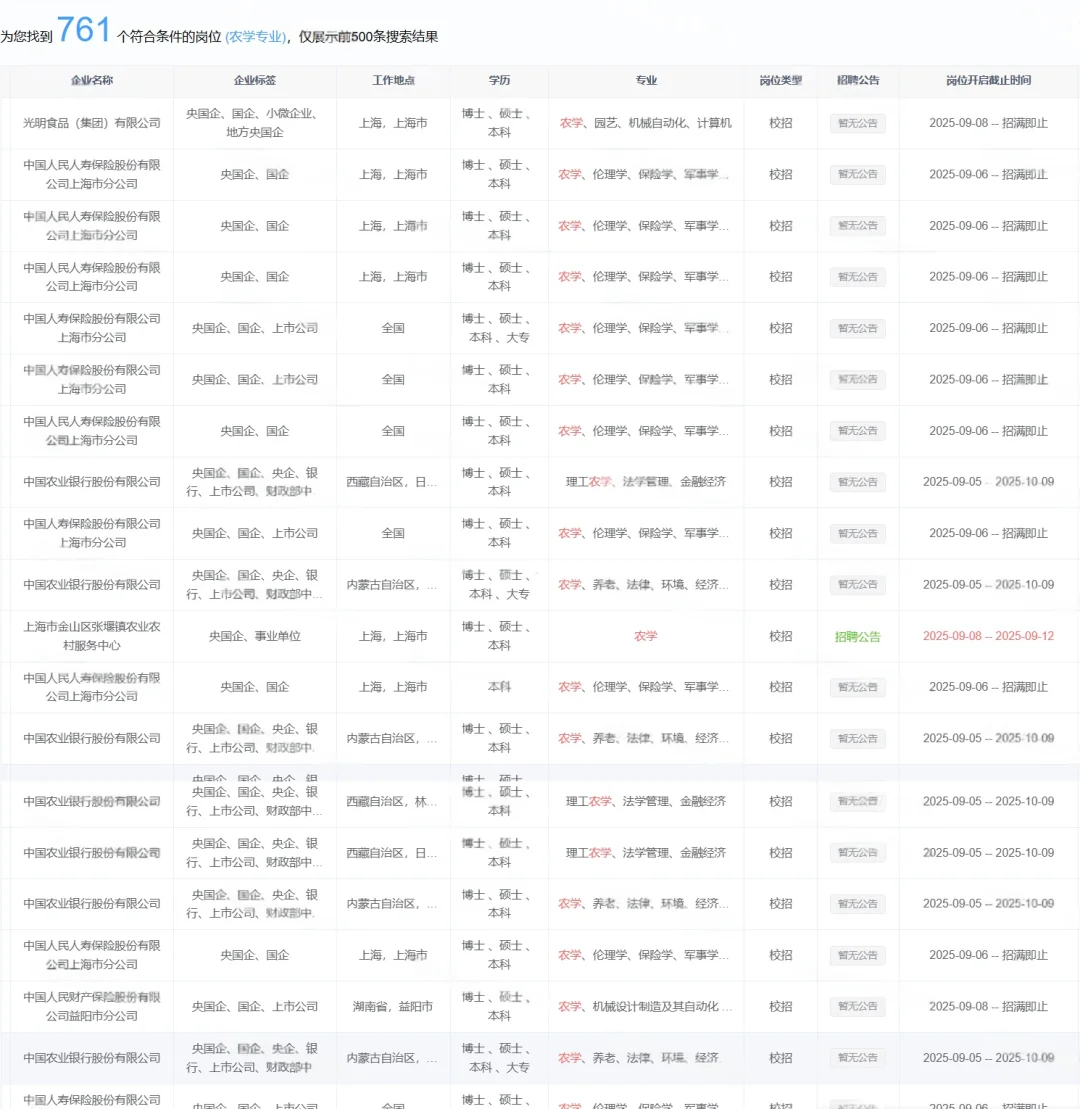Select the 企业名称 column header
Image resolution: width=1080 pixels, height=1109 pixels.
[x=91, y=80]
